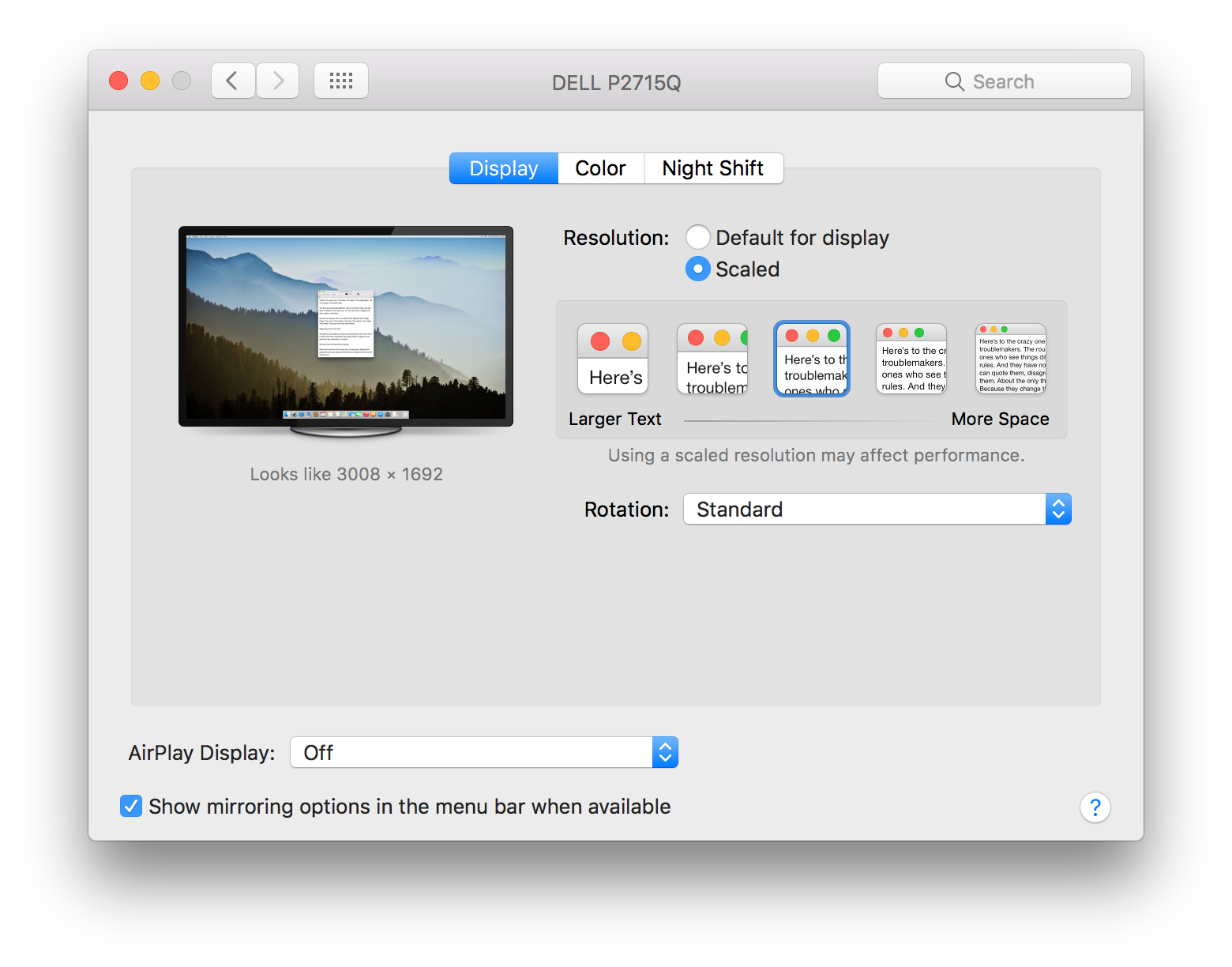The height and width of the screenshot is (967, 1232).
Task: Click the 'More Space' label
Action: [1000, 419]
